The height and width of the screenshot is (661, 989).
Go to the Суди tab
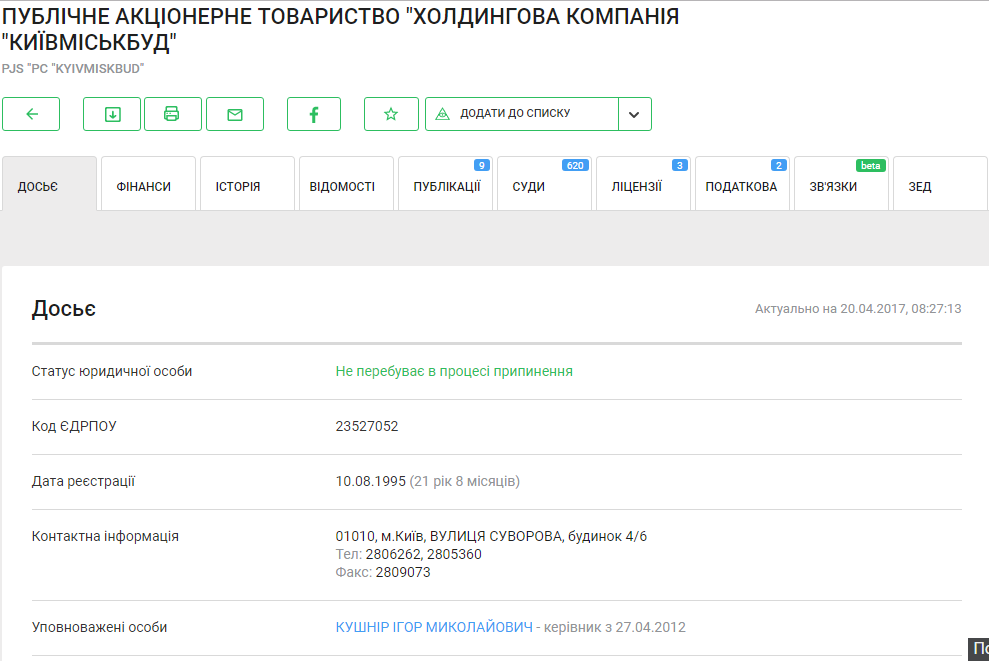coord(543,185)
